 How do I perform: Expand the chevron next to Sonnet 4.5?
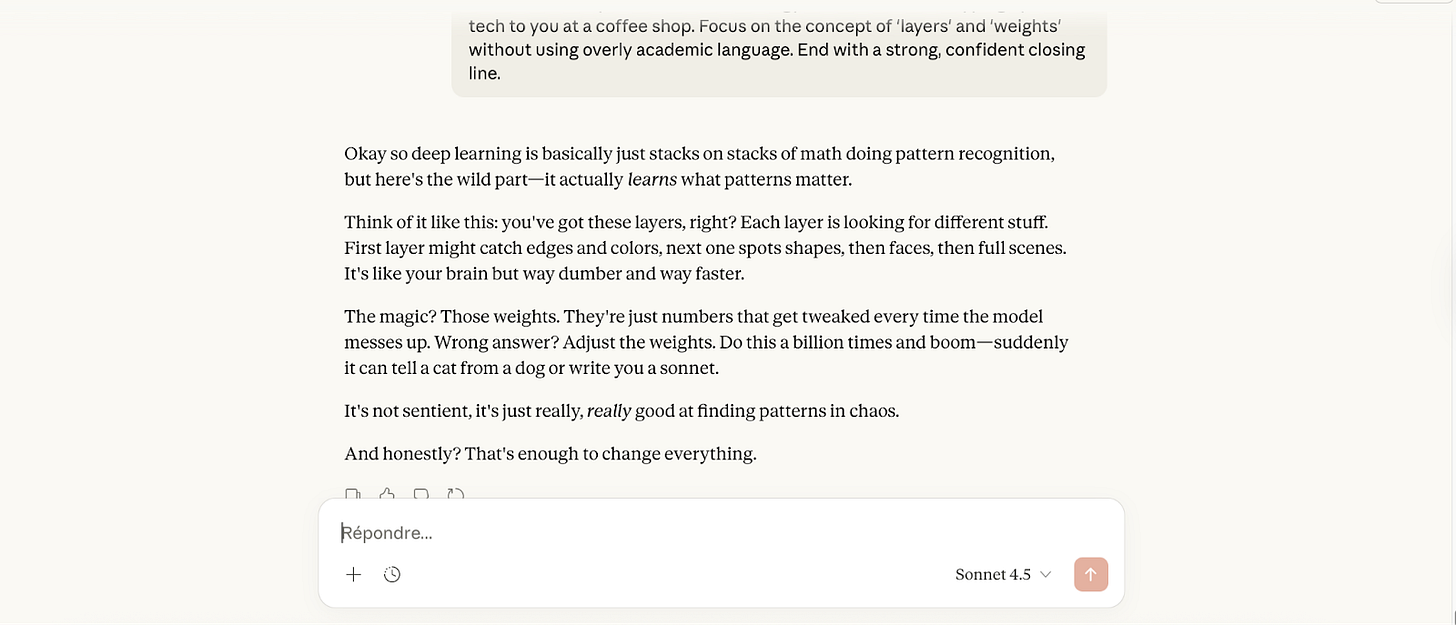1046,574
